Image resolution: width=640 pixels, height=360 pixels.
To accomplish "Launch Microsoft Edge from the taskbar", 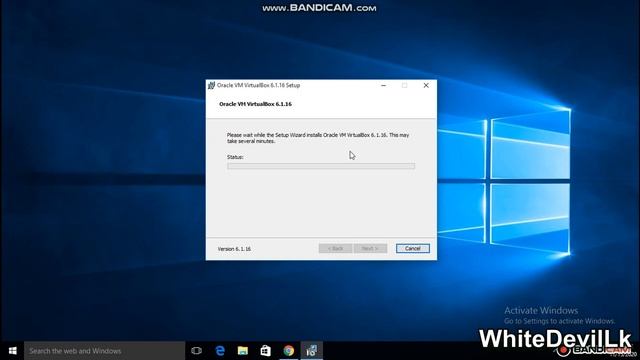I will pyautogui.click(x=220, y=351).
